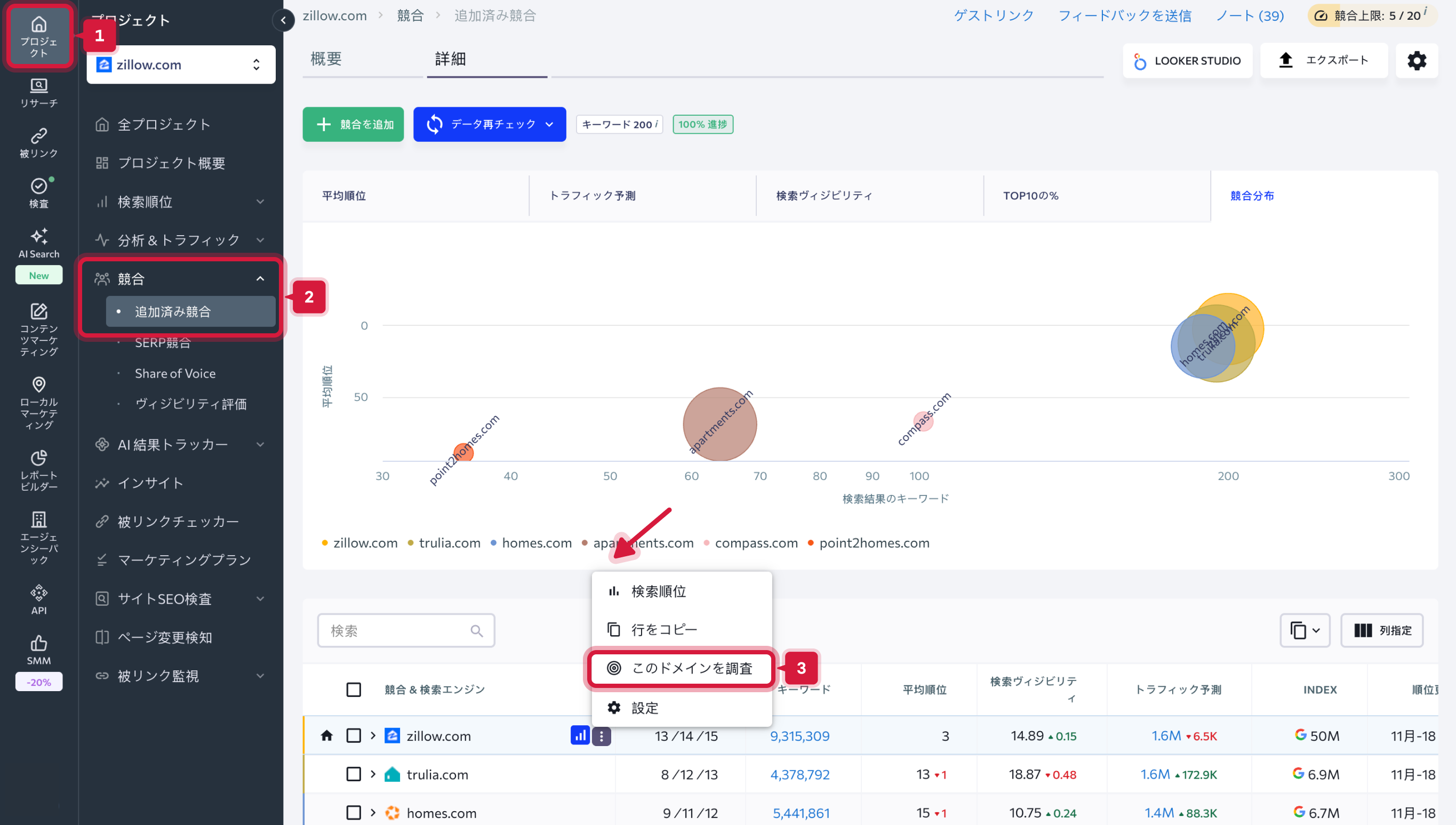
Task: Open the 被リンク sidebar icon
Action: 38,142
